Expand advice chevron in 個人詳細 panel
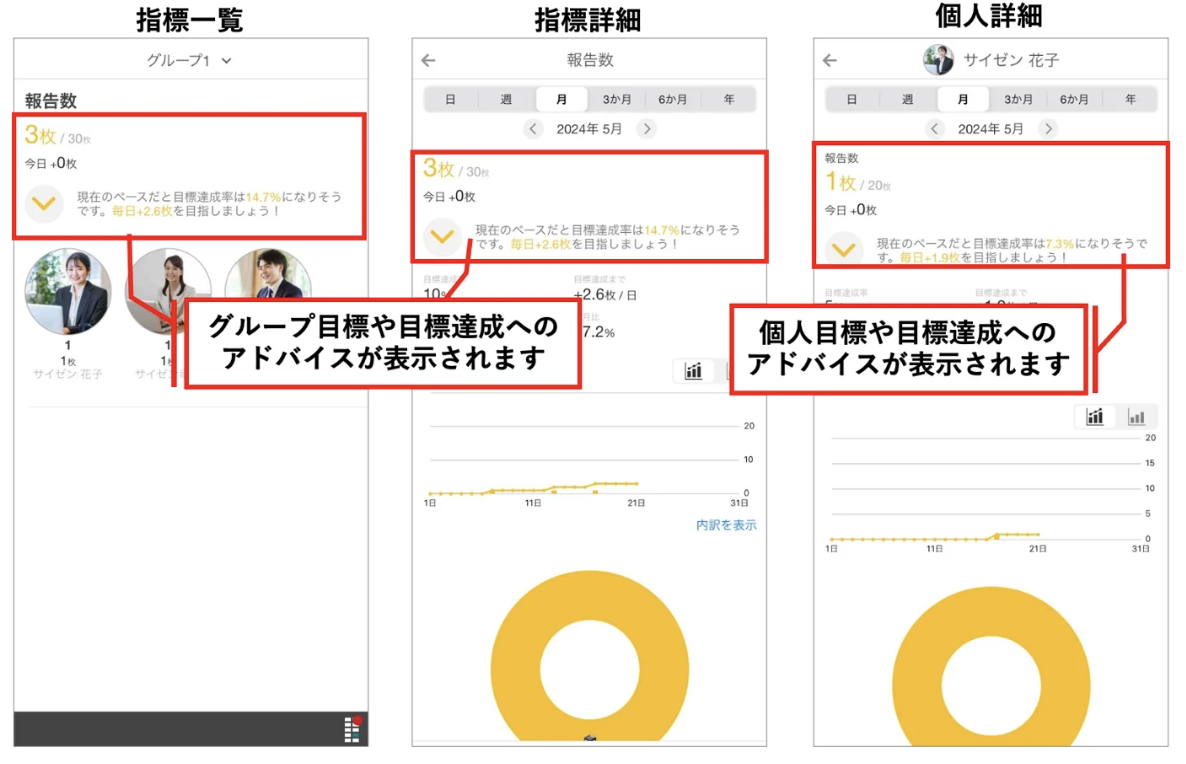Image resolution: width=1186 pixels, height=764 pixels. (x=843, y=250)
